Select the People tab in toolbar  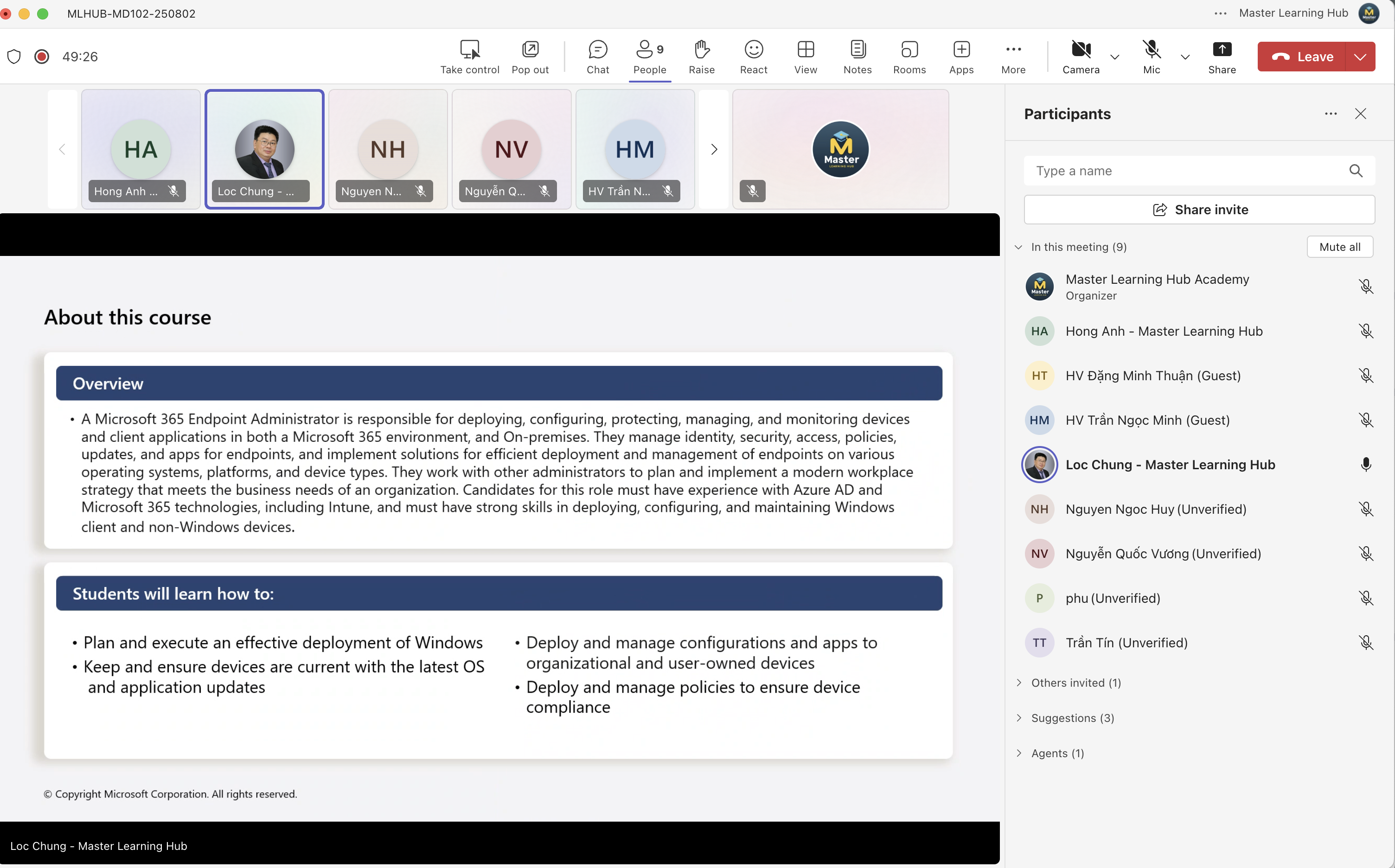(x=650, y=56)
